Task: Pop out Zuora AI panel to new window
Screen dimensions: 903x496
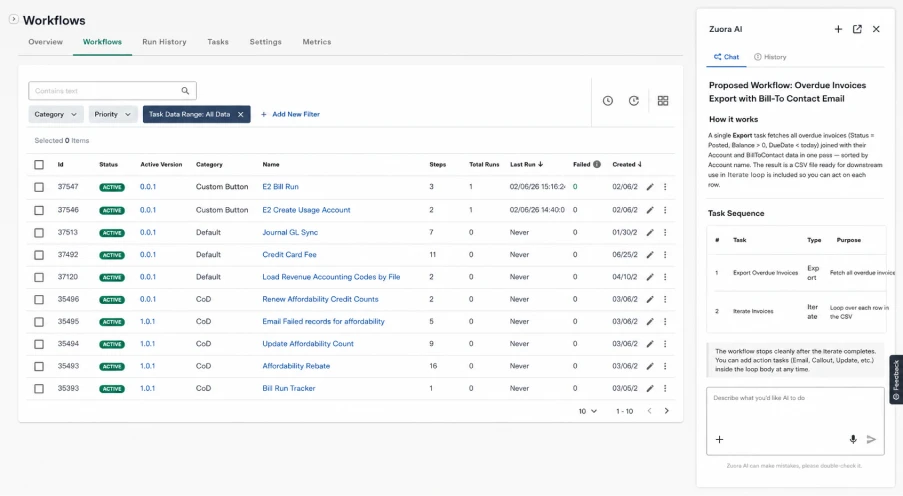Action: [x=857, y=29]
